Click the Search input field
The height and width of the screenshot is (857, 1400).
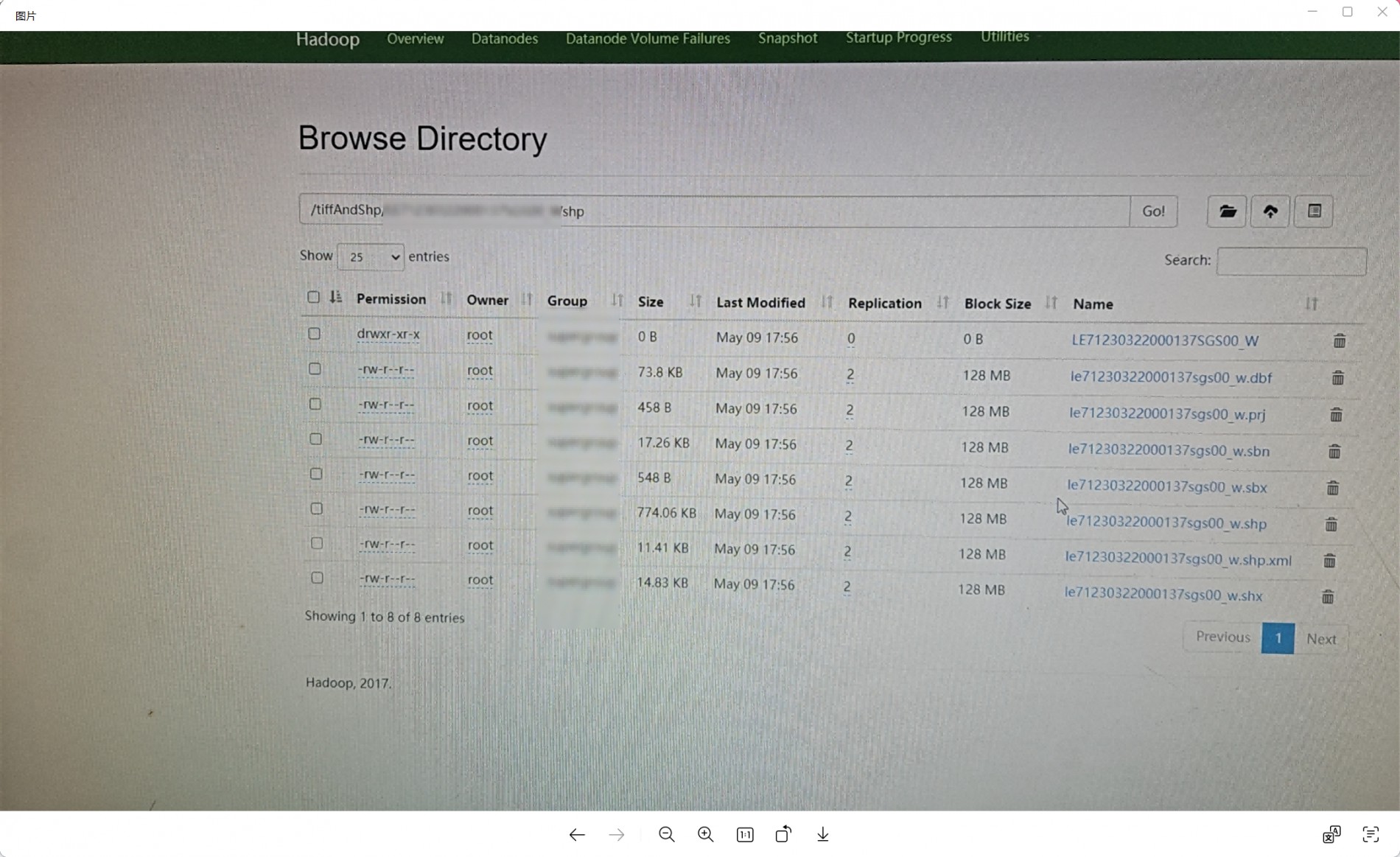1292,261
